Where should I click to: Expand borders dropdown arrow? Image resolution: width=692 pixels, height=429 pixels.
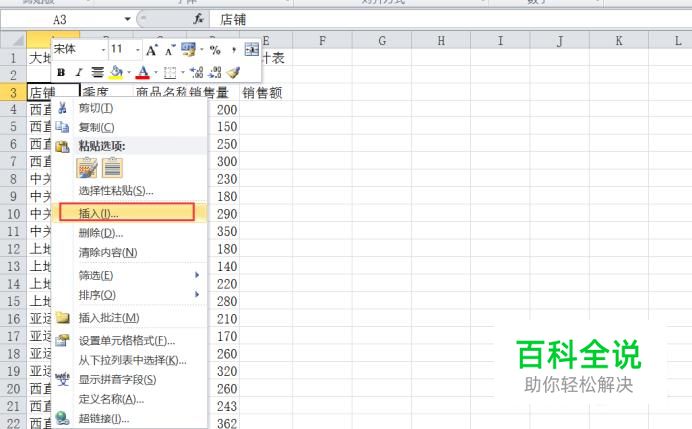point(183,72)
